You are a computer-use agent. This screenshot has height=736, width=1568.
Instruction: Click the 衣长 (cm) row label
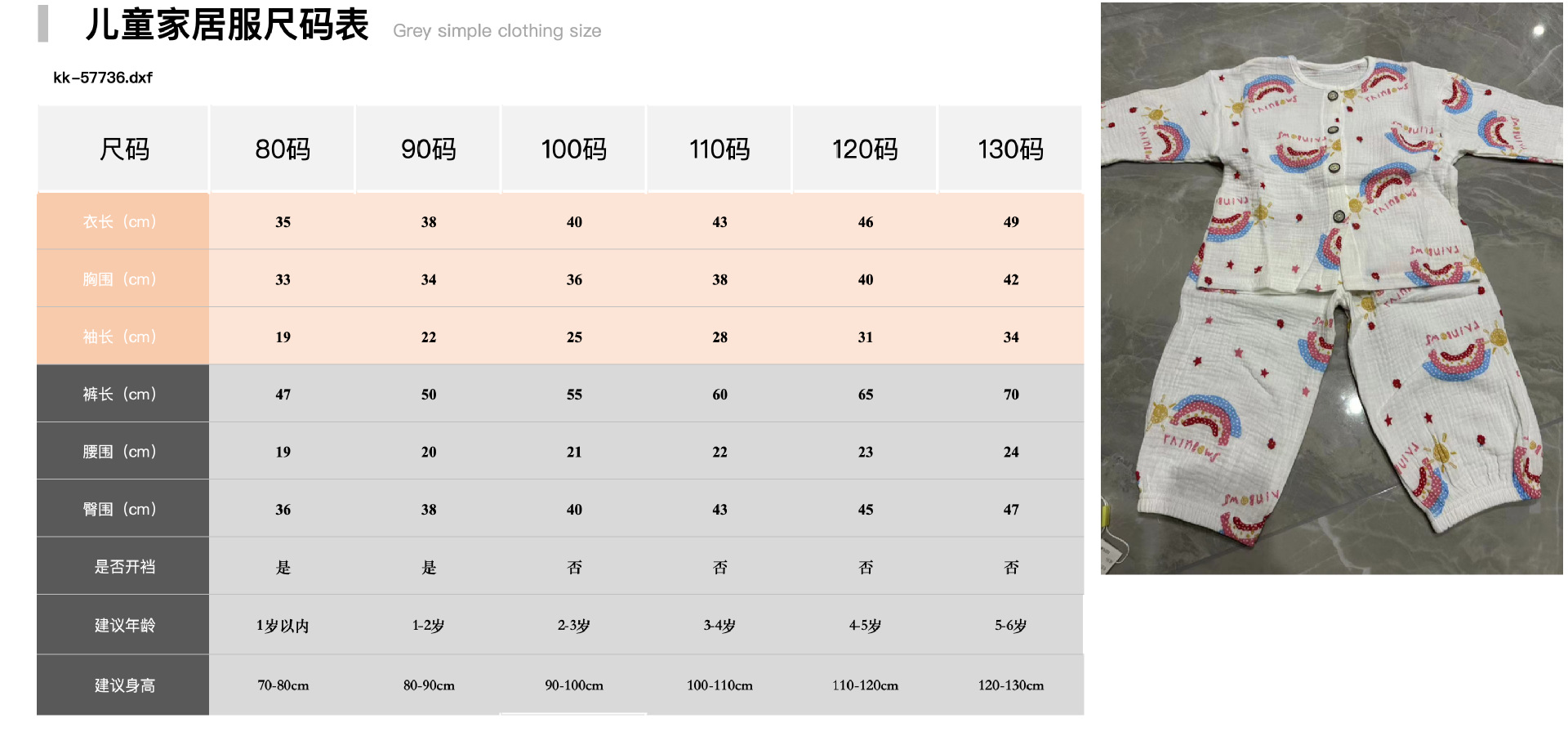coord(120,221)
